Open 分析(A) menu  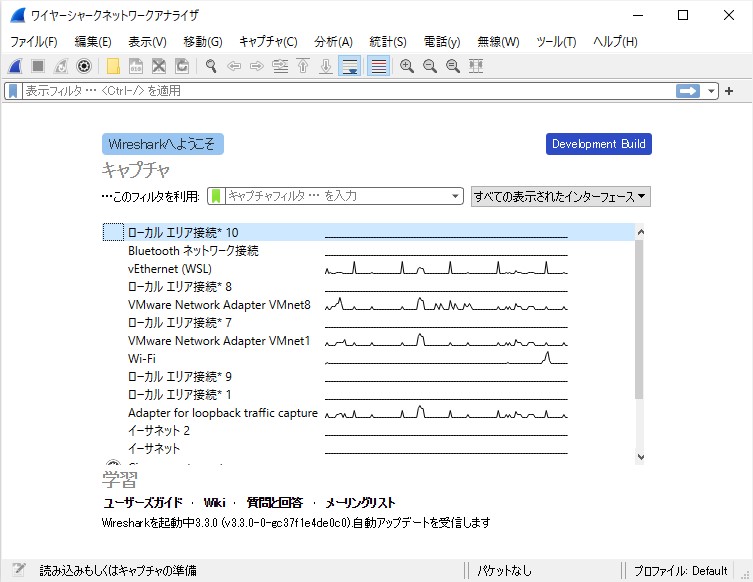click(x=333, y=42)
